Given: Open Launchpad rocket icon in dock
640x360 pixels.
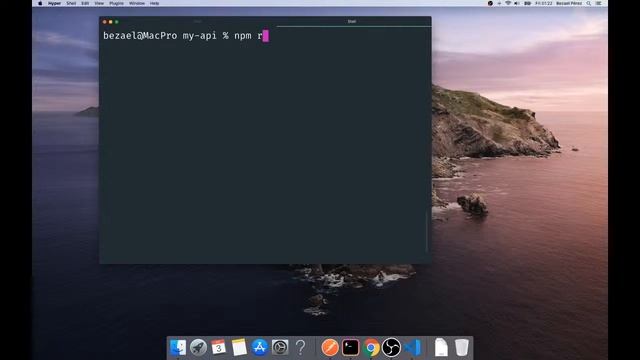Looking at the screenshot, I should click(x=198, y=347).
